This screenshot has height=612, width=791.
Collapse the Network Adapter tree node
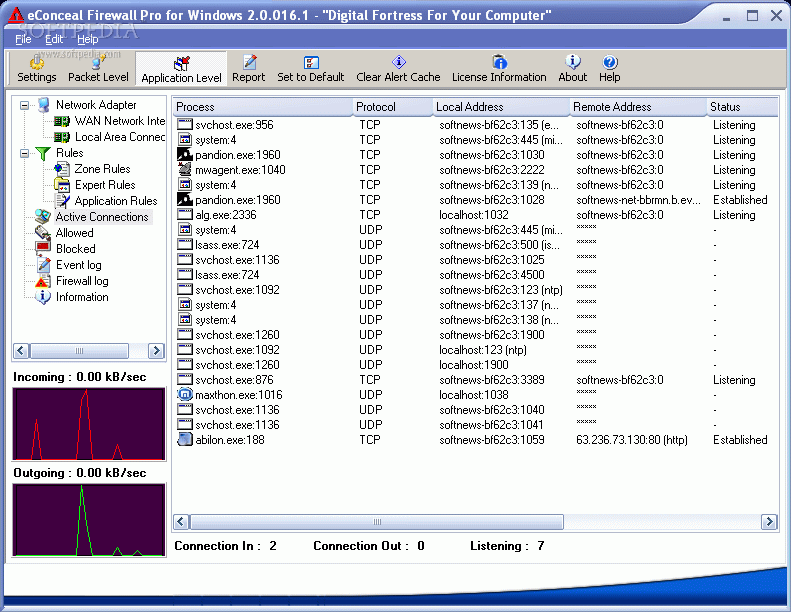tap(24, 105)
